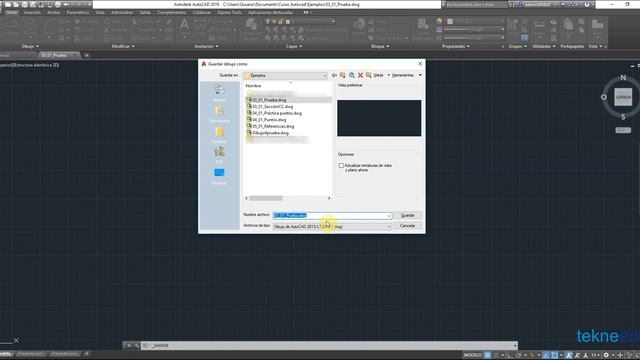Expand the Propiedades panel in ribbon
Screen dimensions: 640x360
(456, 47)
